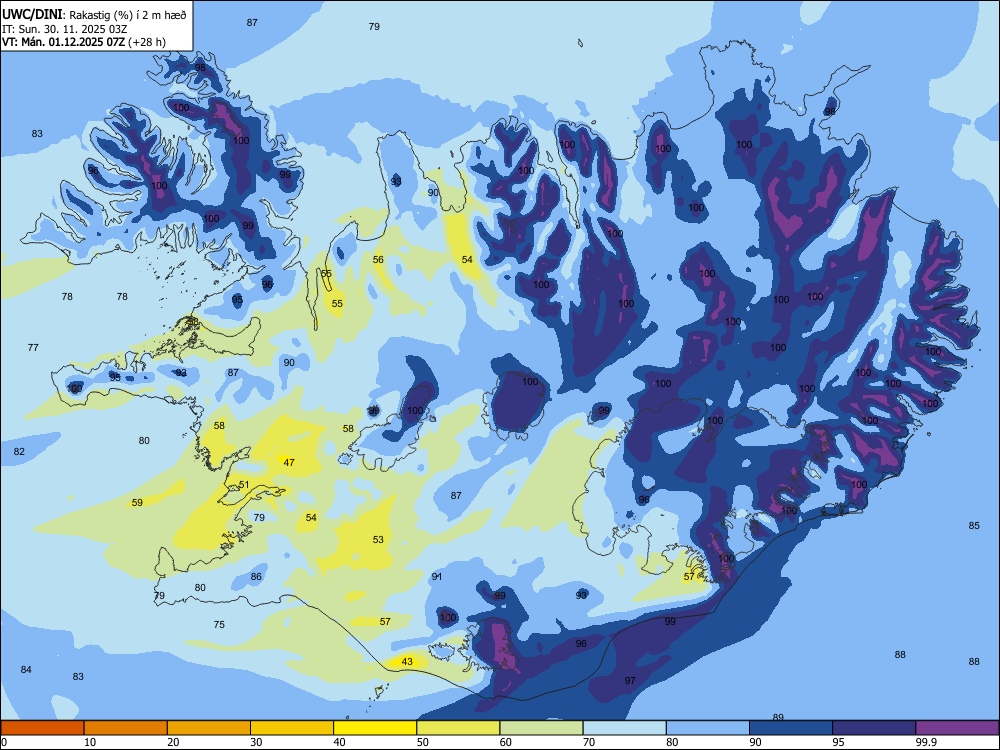Click the map value 84
The image size is (1000, 750).
[x=26, y=670]
